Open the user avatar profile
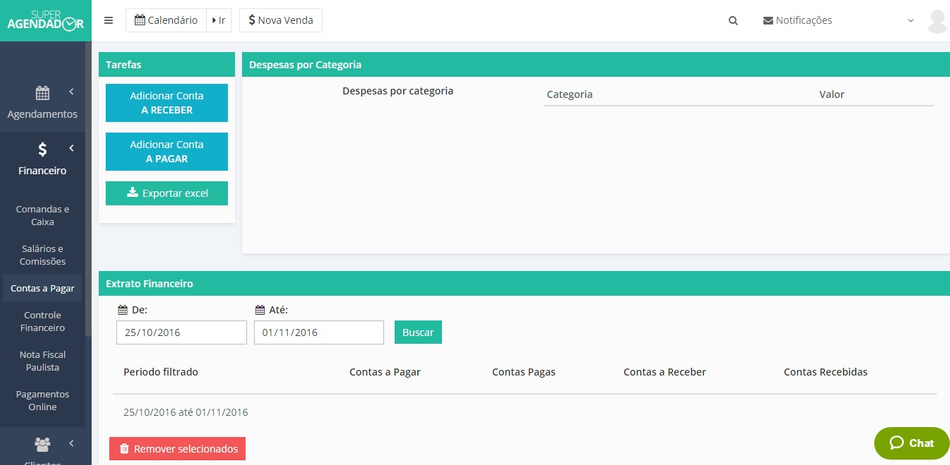The image size is (950, 465). [936, 20]
